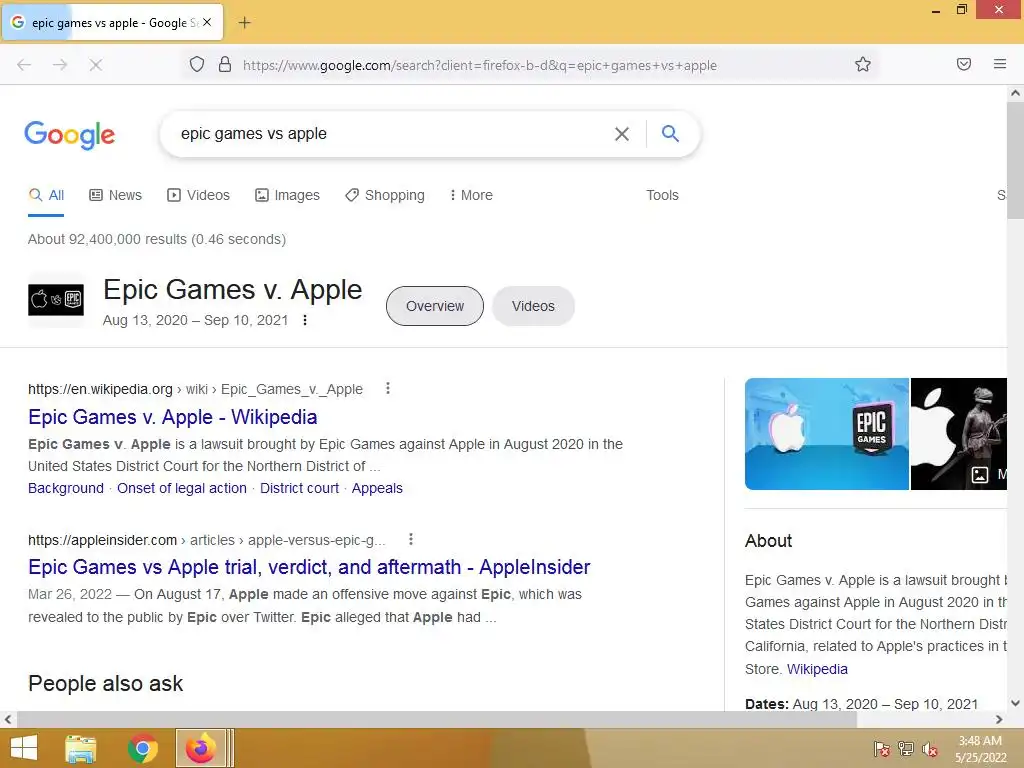Image resolution: width=1024 pixels, height=768 pixels.
Task: Select the Overview chip
Action: click(x=435, y=306)
